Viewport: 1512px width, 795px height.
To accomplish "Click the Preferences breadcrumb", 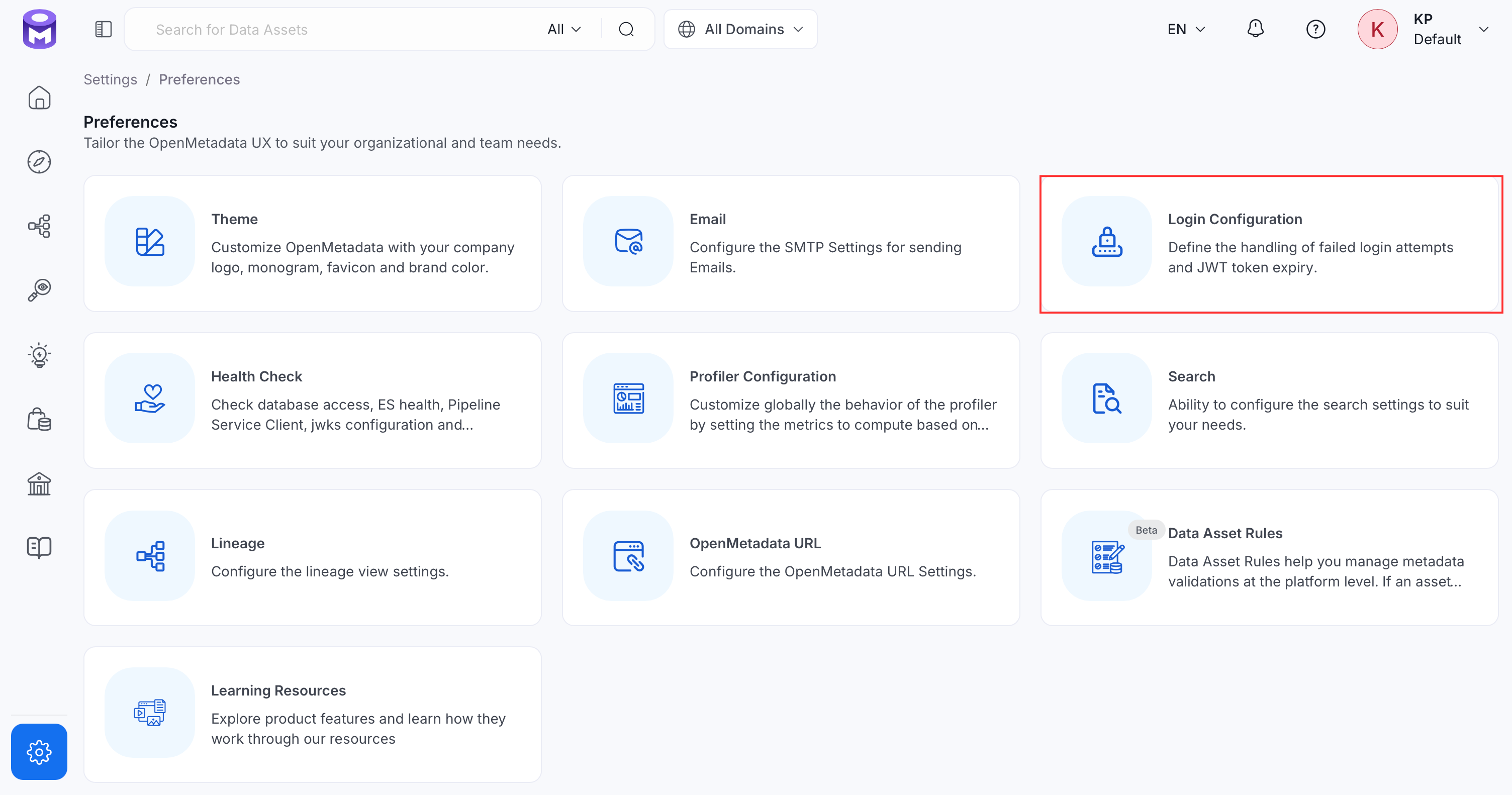I will (199, 79).
